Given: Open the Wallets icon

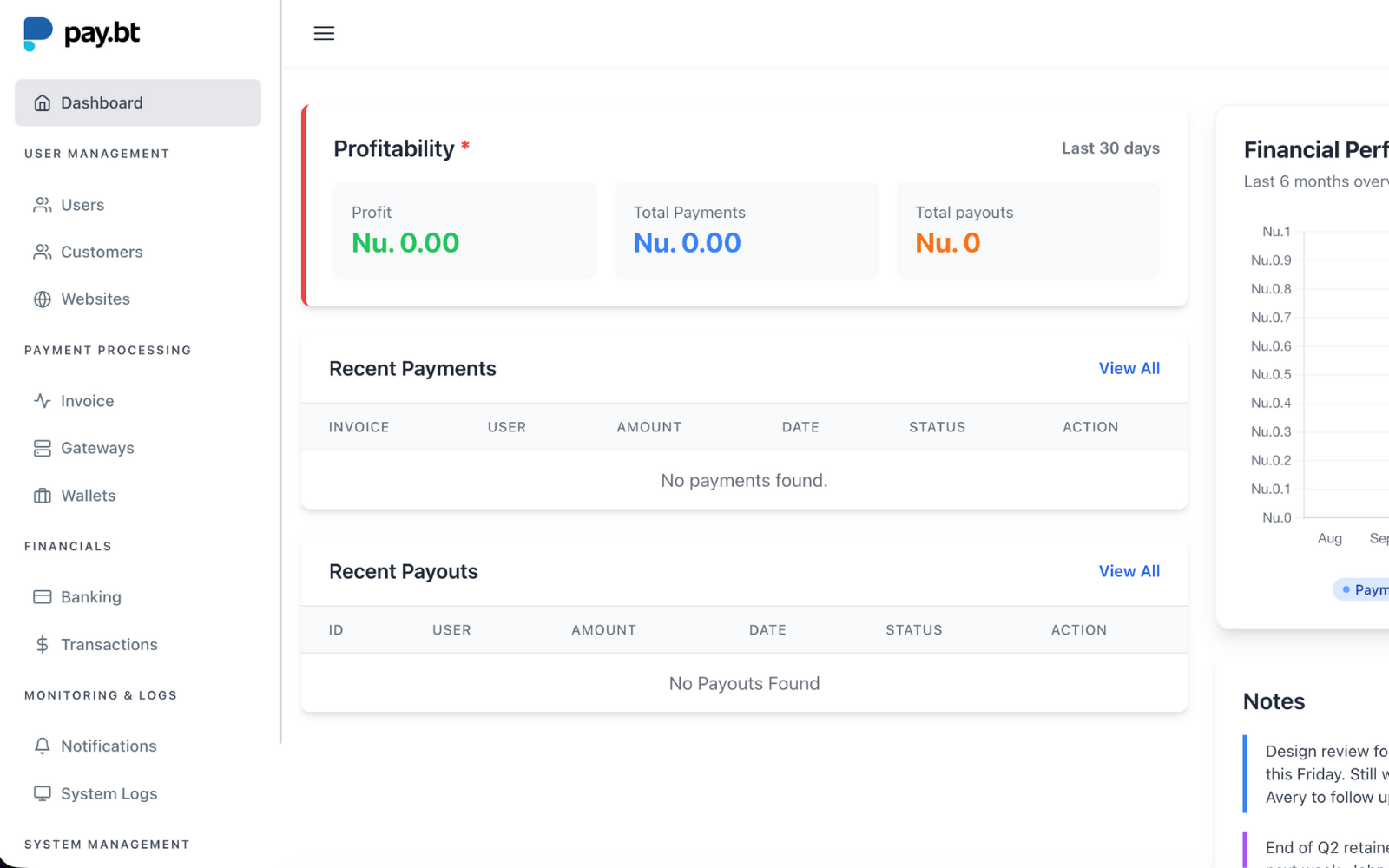Looking at the screenshot, I should pos(43,496).
